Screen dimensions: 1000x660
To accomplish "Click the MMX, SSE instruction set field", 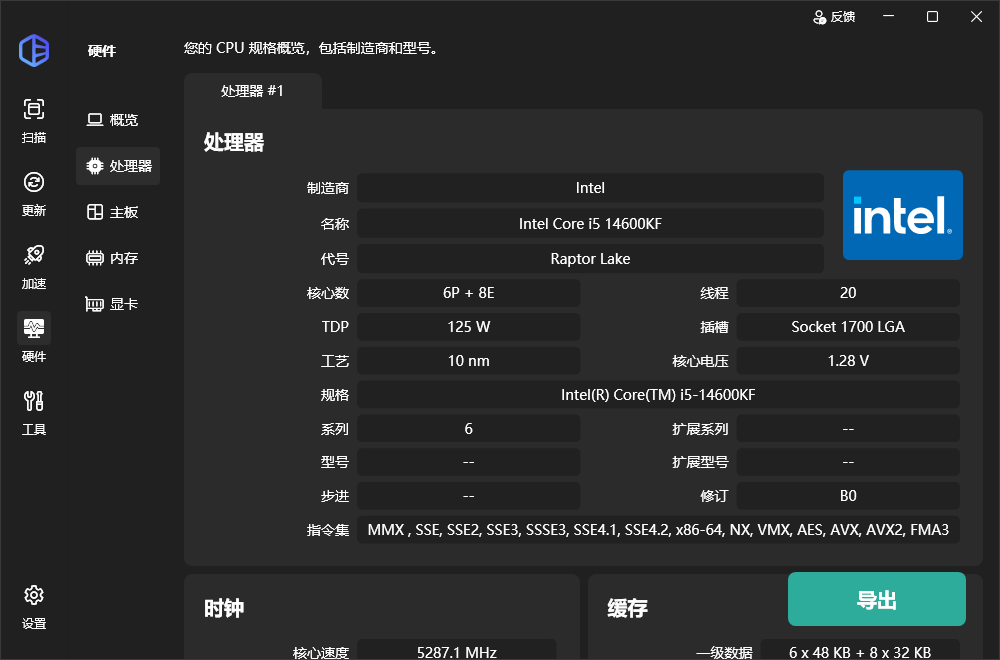I will pos(658,530).
